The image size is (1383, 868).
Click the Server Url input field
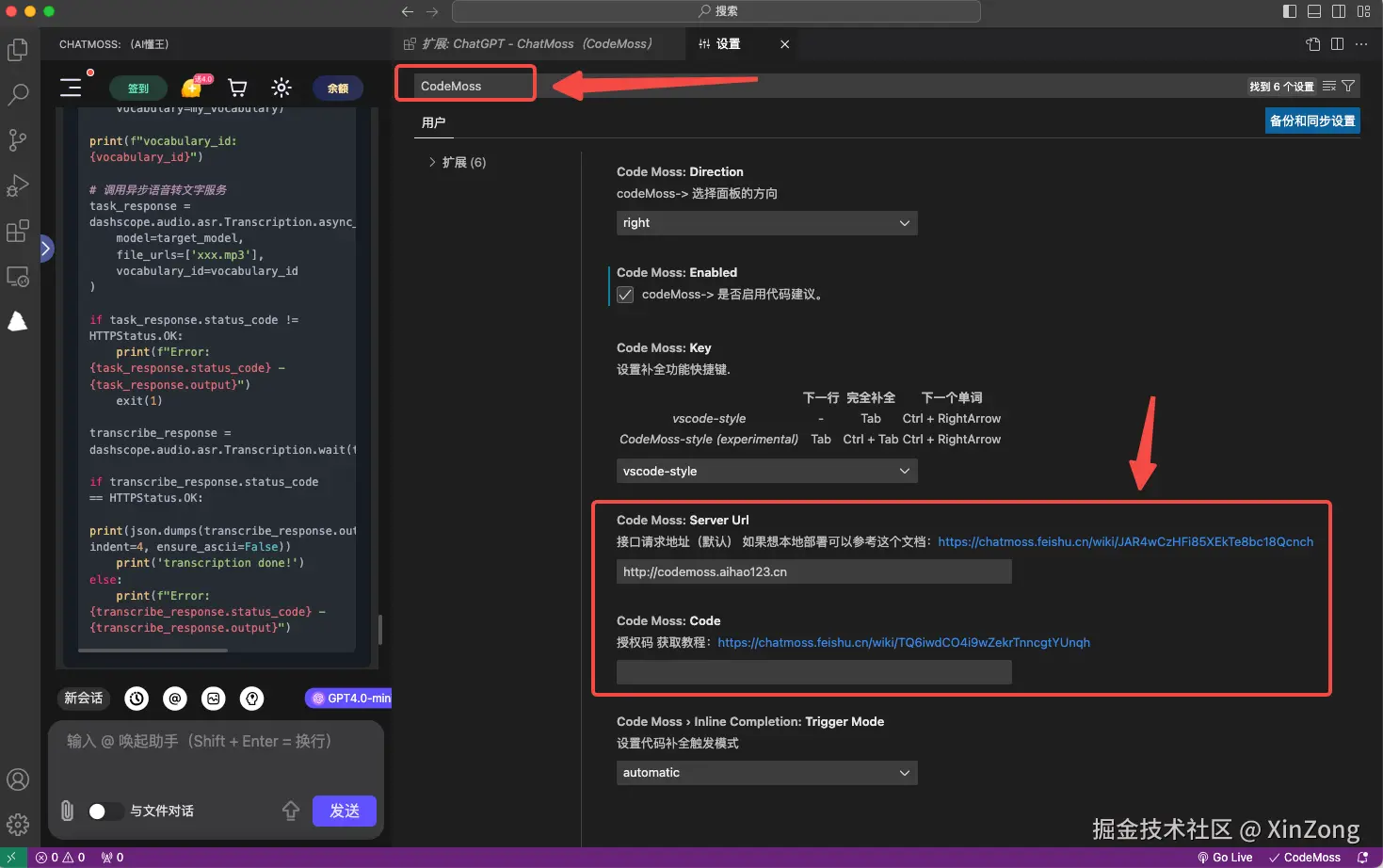tap(814, 572)
